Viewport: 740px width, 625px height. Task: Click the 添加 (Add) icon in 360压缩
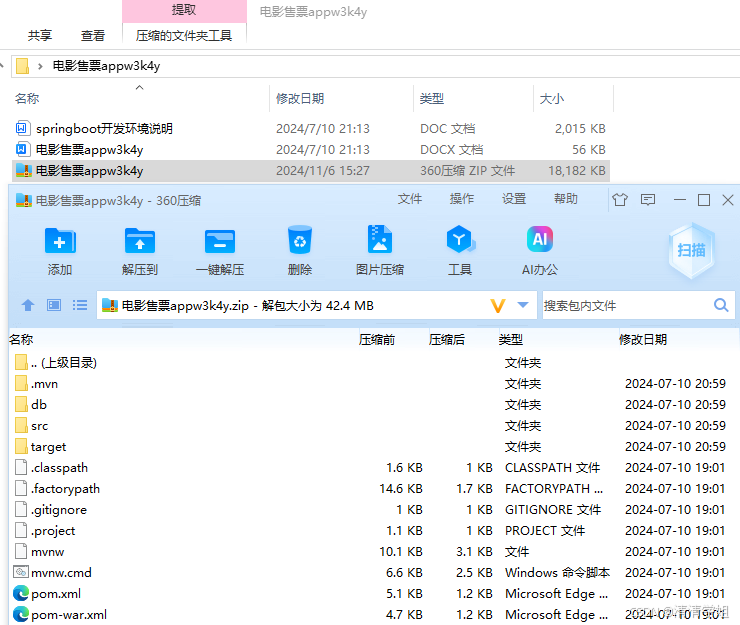[x=60, y=242]
